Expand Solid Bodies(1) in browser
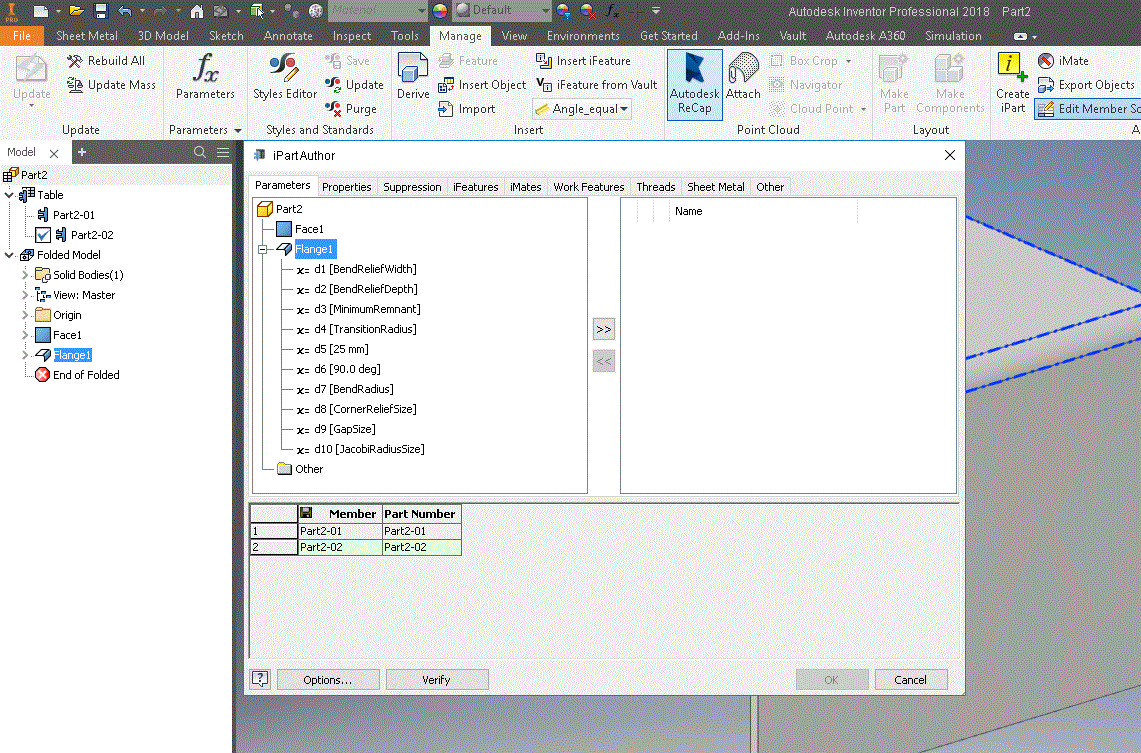Image resolution: width=1141 pixels, height=753 pixels. (25, 275)
